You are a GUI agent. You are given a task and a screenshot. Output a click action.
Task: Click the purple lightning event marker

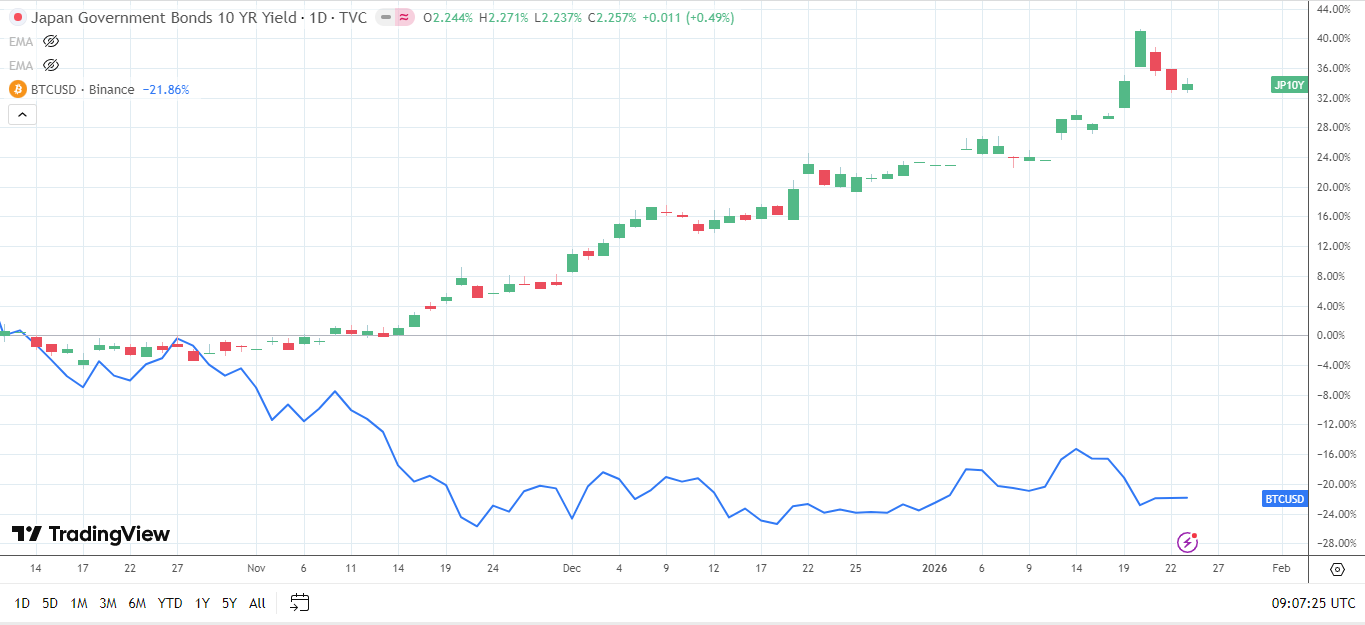tap(1188, 542)
